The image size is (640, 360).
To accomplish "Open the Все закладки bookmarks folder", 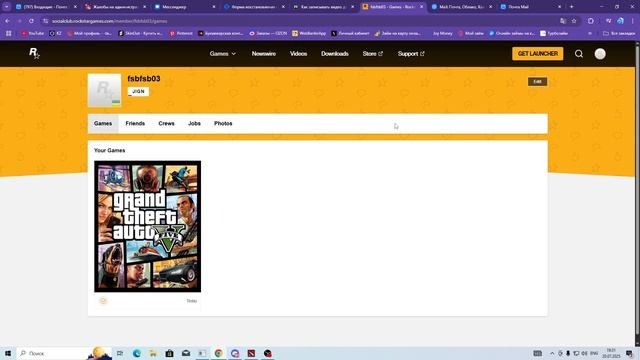I will pos(619,33).
